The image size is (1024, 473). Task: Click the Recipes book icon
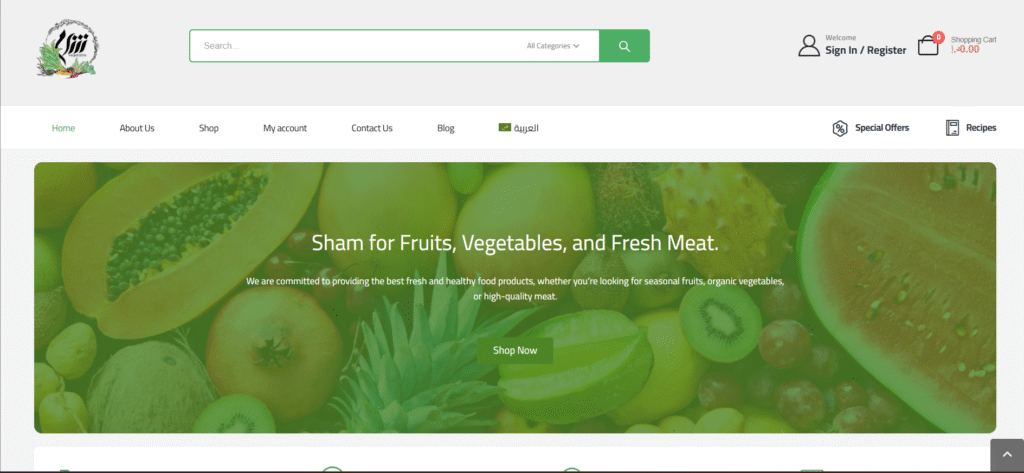pyautogui.click(x=952, y=128)
